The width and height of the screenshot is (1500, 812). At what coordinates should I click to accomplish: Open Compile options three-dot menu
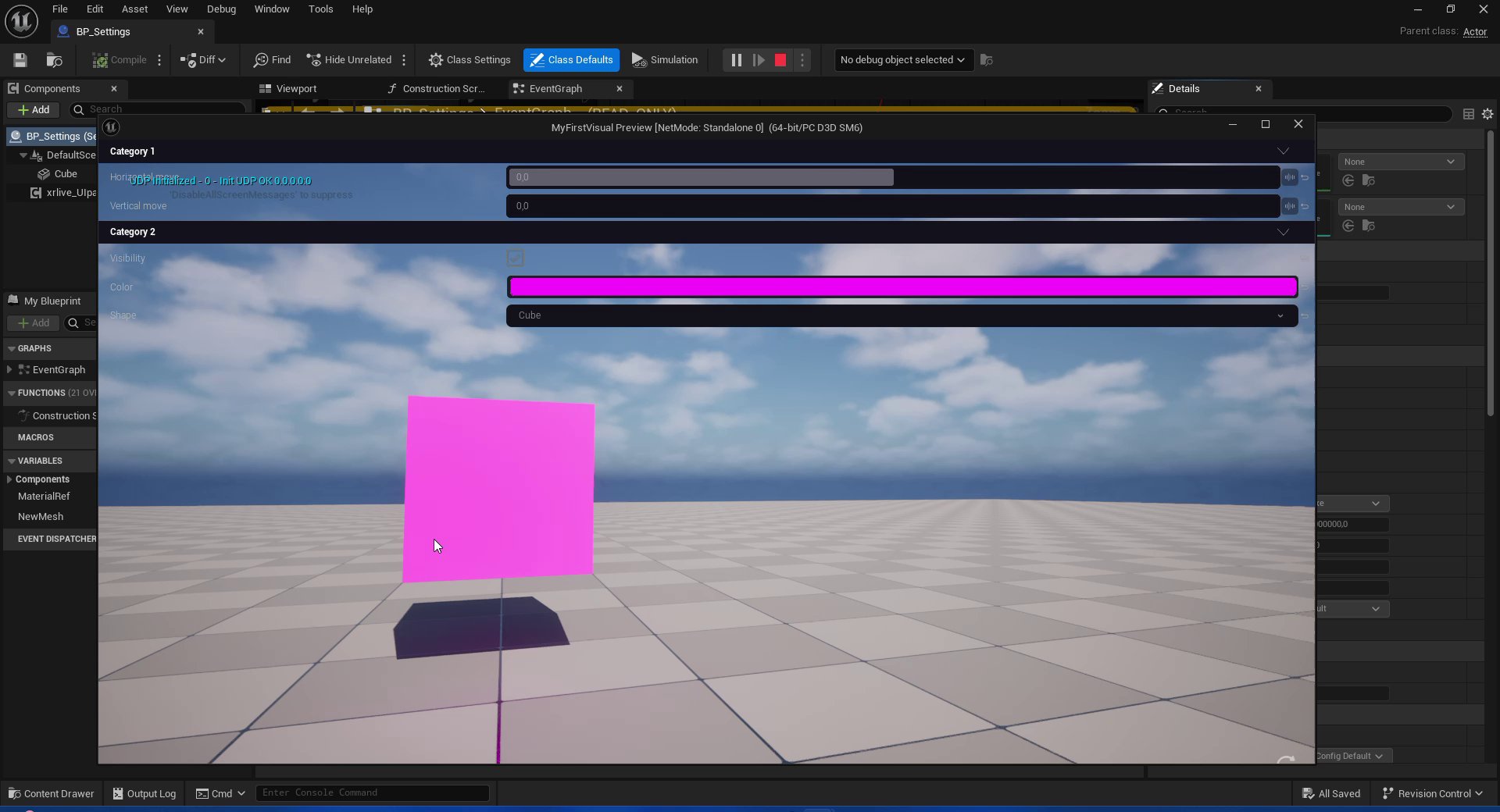pos(159,60)
